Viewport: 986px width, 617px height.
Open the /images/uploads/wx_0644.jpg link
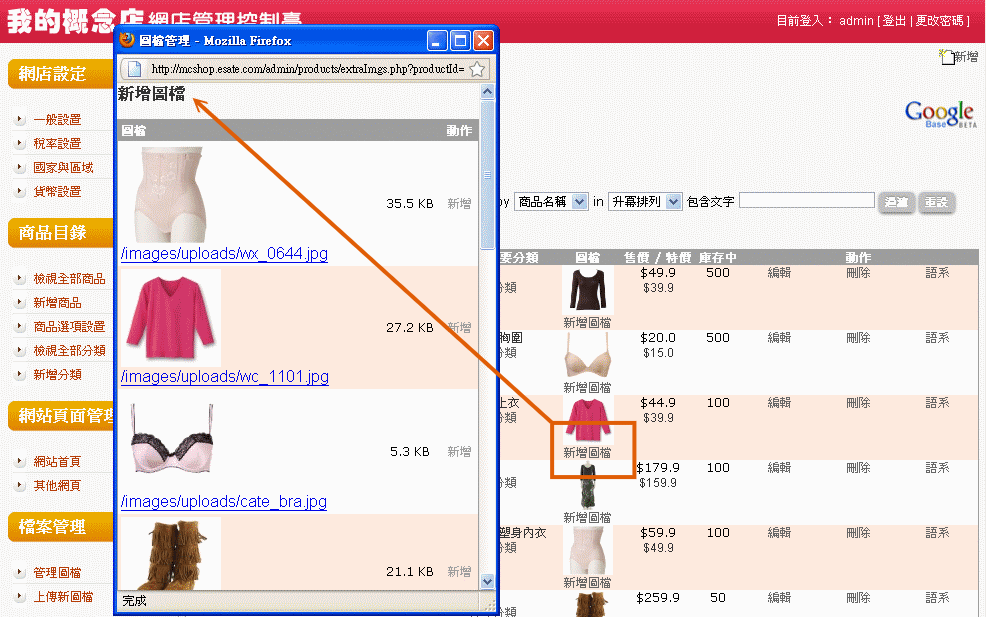point(224,254)
